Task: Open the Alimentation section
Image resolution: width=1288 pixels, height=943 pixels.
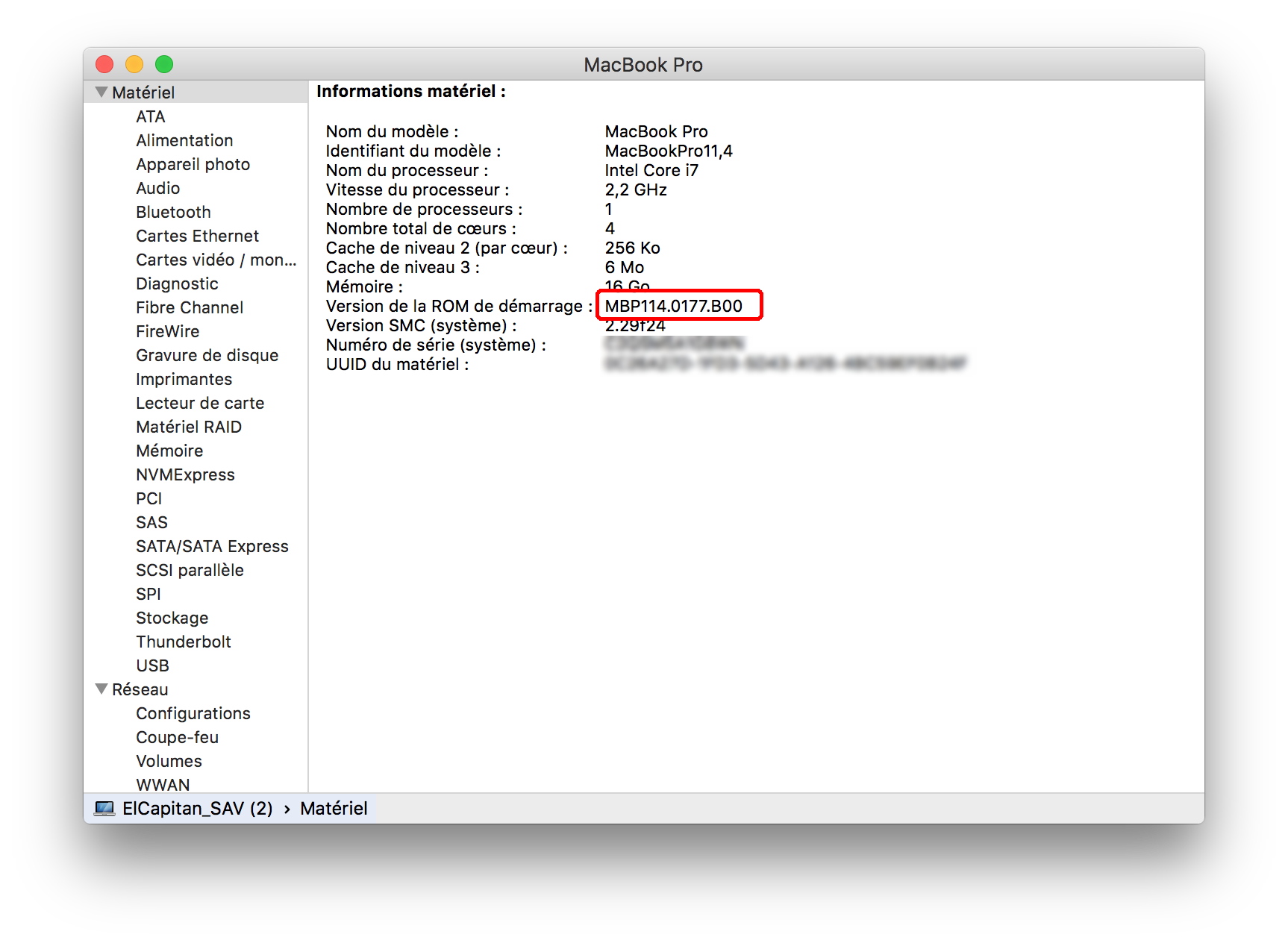Action: pos(184,140)
